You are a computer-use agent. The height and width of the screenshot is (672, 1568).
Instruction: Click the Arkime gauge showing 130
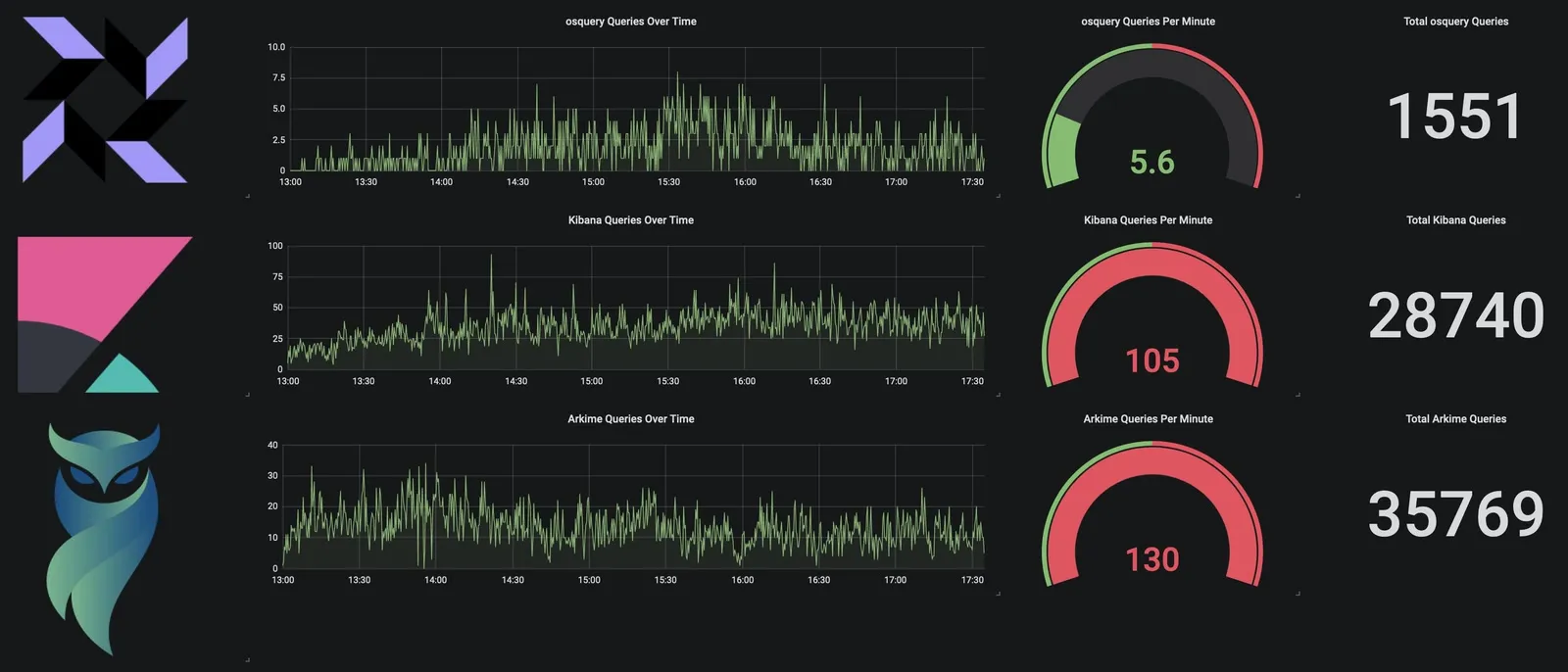click(1151, 515)
